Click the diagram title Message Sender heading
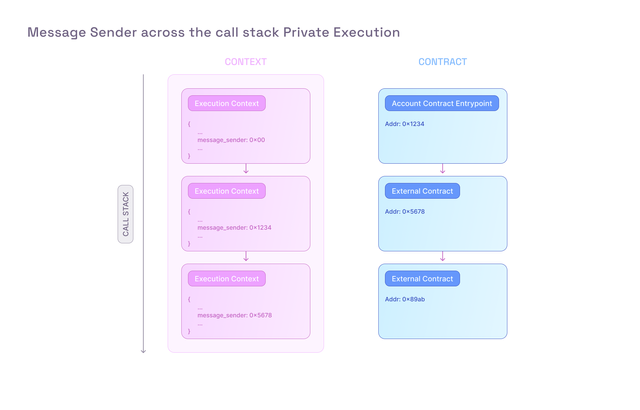640x410 pixels. pyautogui.click(x=213, y=32)
